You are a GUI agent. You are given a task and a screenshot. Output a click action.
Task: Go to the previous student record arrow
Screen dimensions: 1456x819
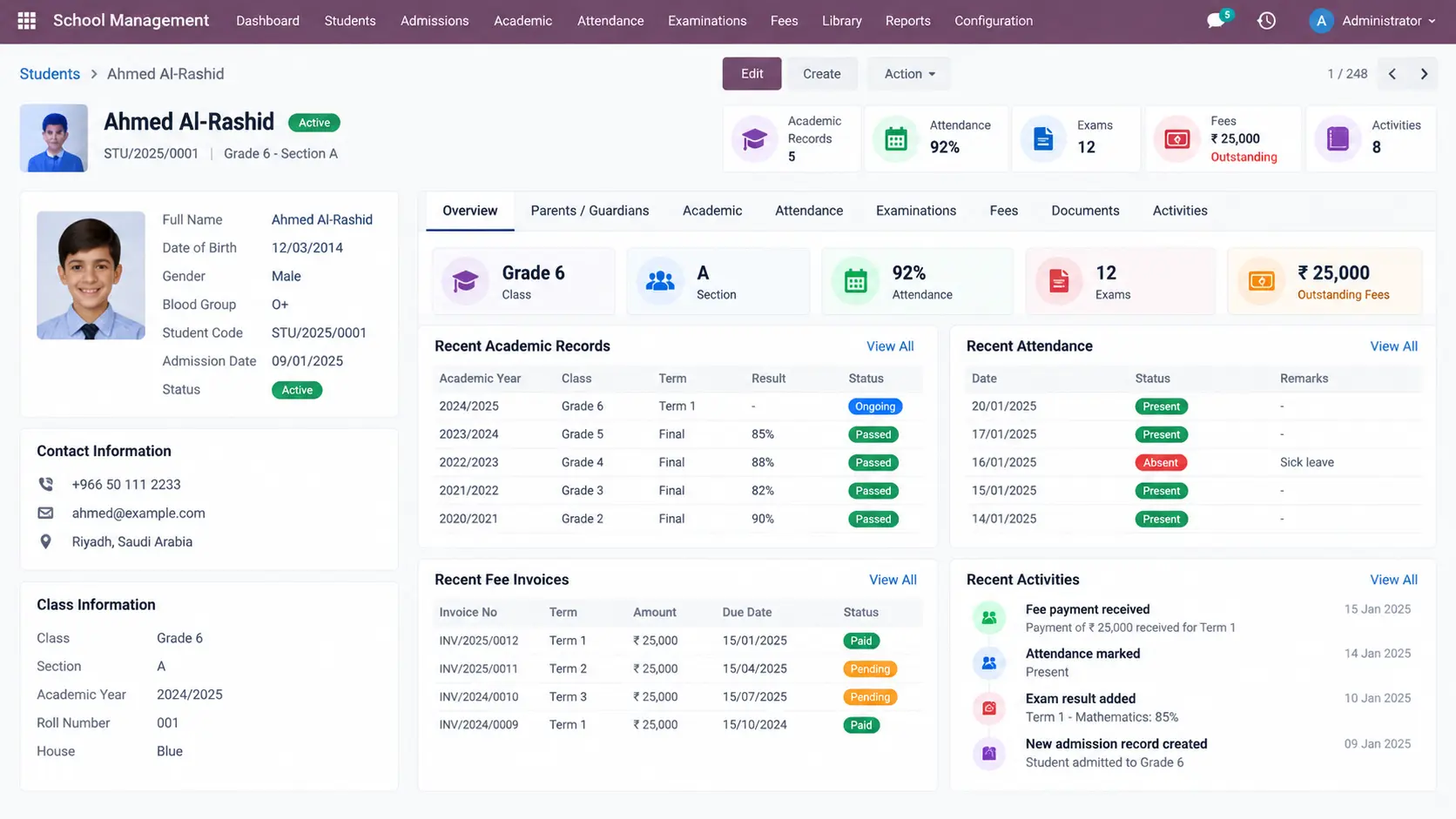coord(1392,74)
